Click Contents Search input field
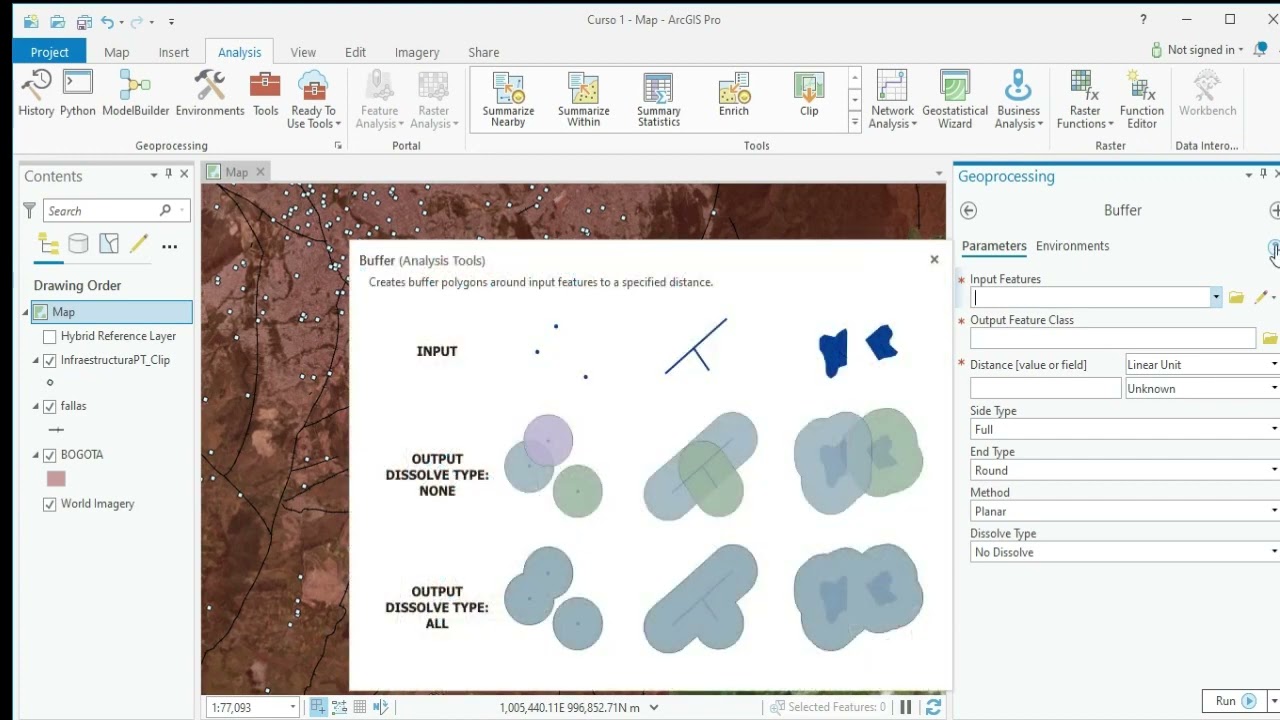This screenshot has width=1280, height=720. coord(100,211)
